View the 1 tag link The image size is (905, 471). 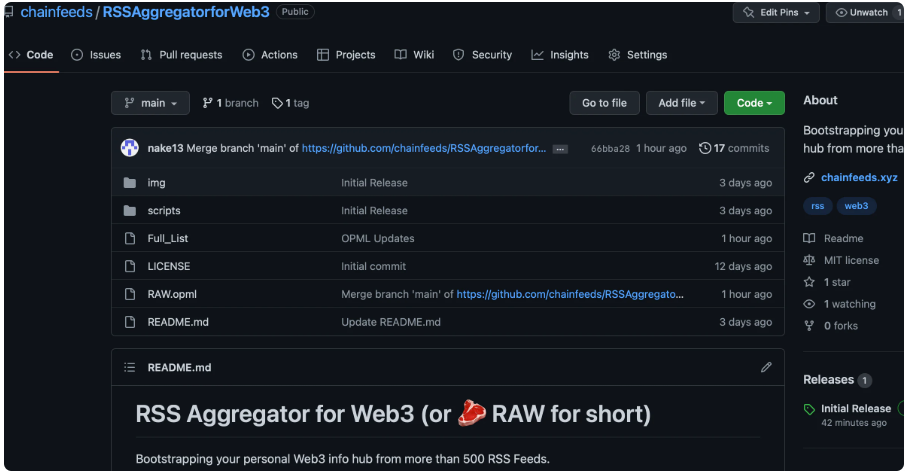coord(290,103)
